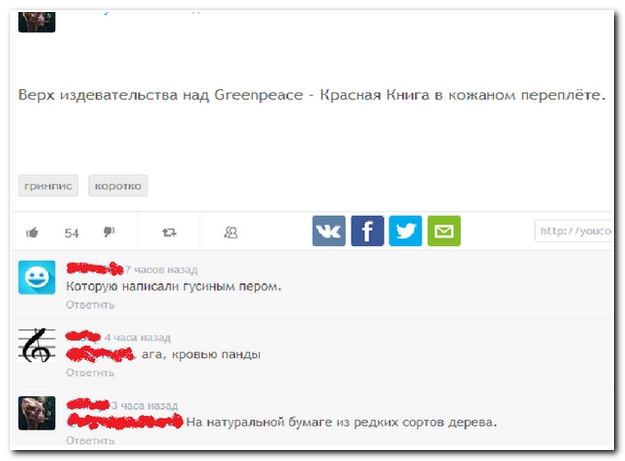The image size is (625, 461).
Task: Click the '4 часа назад' timestamp
Action: point(138,338)
